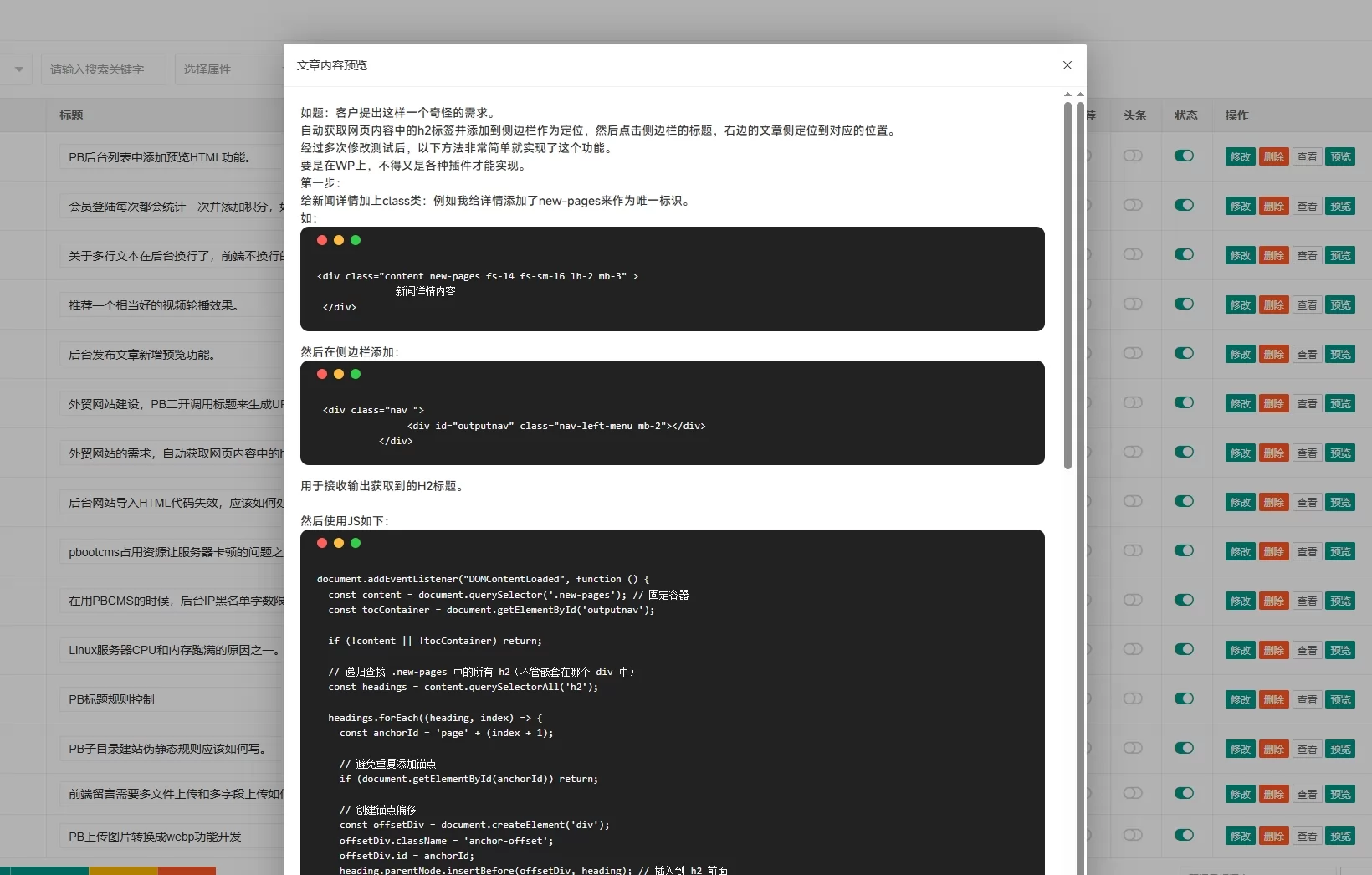Click 预览 for the PB标题规则控制 row
The height and width of the screenshot is (875, 1372).
tap(1340, 699)
